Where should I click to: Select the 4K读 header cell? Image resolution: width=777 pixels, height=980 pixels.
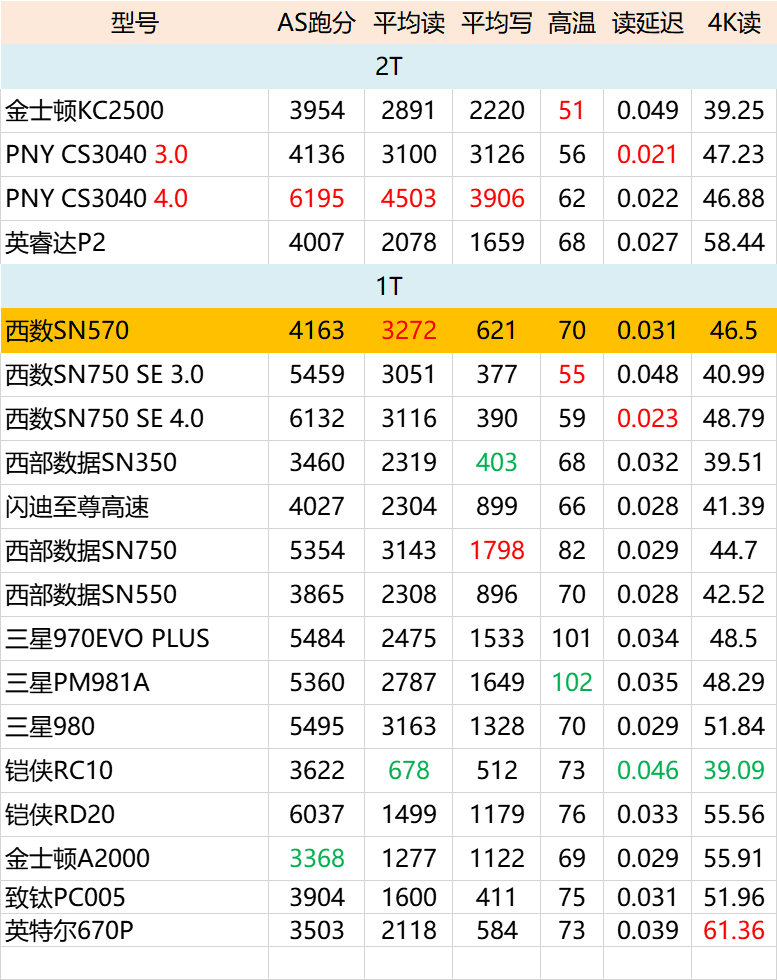pyautogui.click(x=734, y=23)
